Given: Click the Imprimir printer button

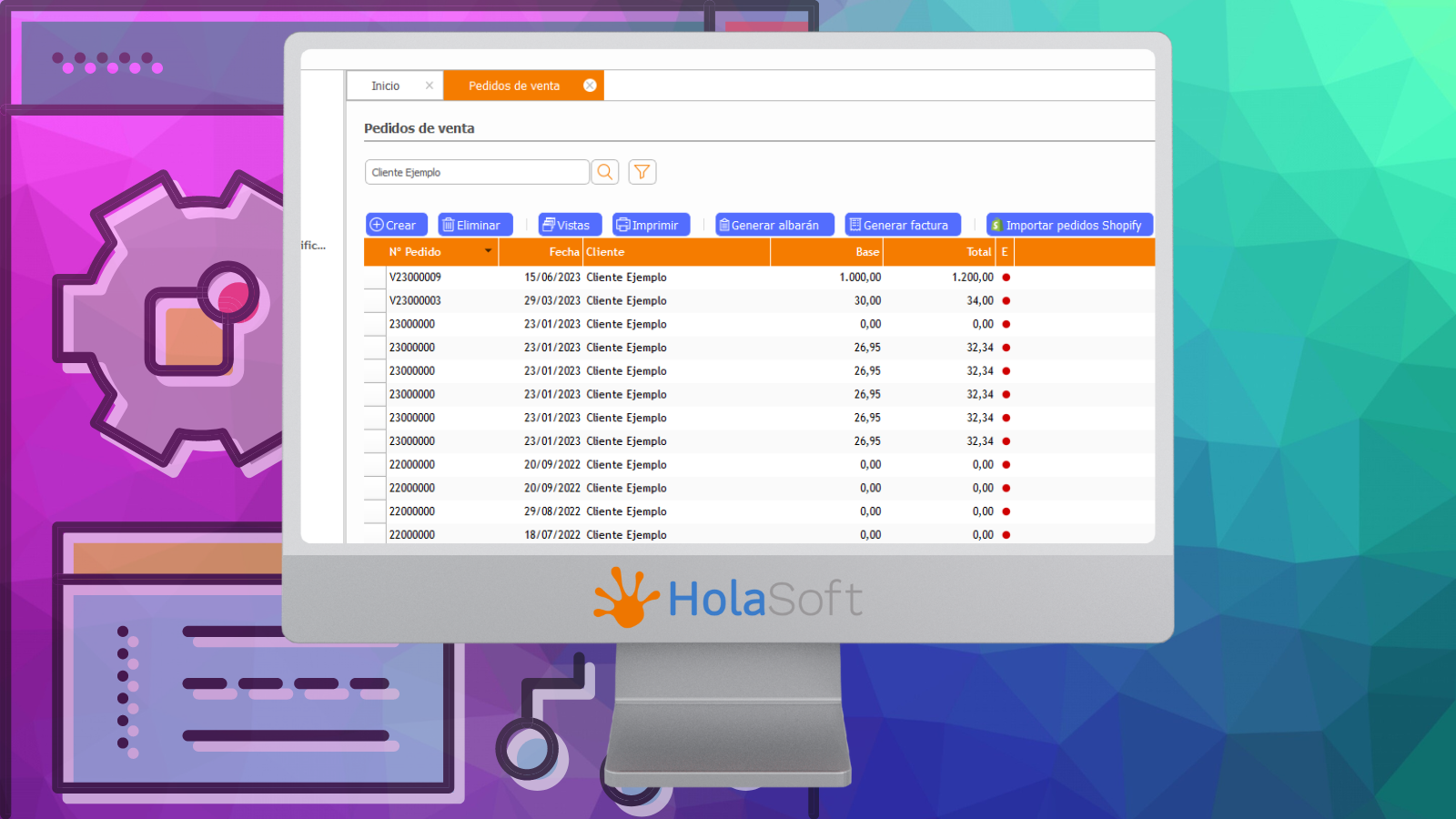Looking at the screenshot, I should pos(651,225).
